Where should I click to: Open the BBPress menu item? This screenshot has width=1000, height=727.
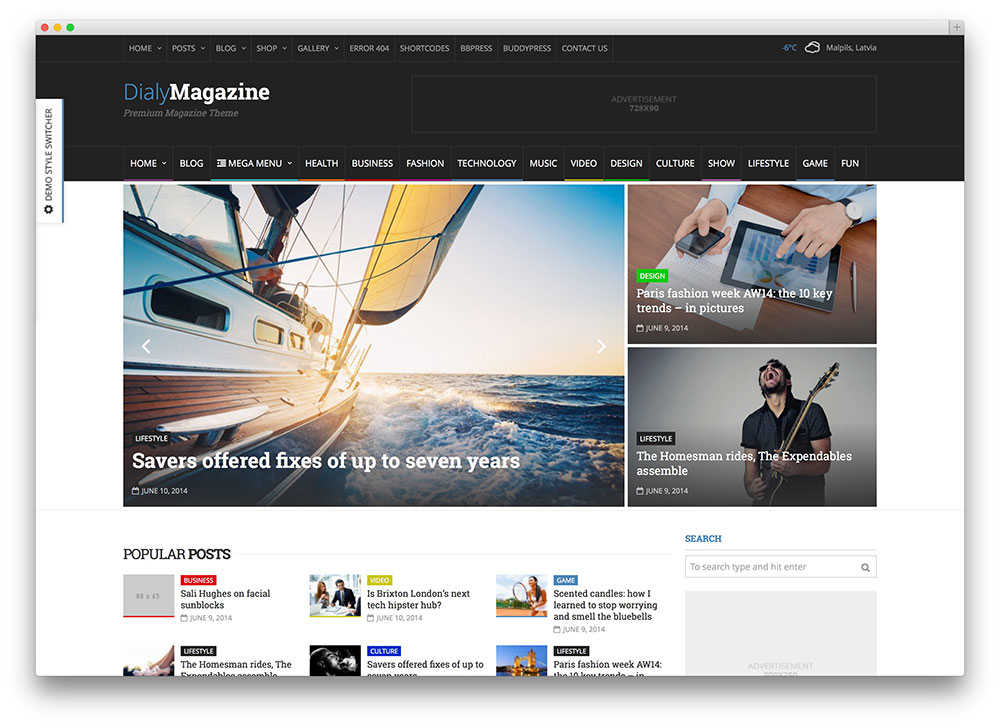point(476,48)
